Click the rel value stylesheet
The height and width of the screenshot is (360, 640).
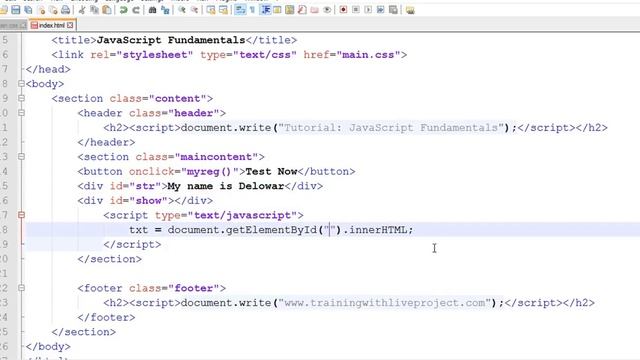[155, 55]
